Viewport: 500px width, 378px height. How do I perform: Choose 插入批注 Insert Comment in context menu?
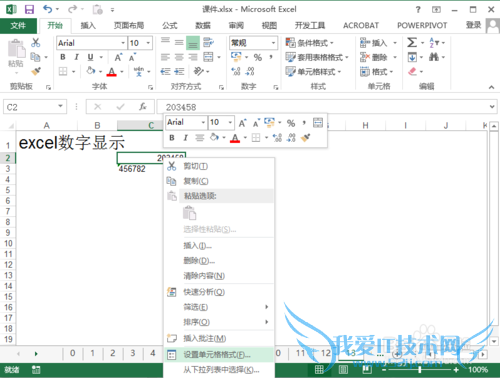pyautogui.click(x=219, y=338)
